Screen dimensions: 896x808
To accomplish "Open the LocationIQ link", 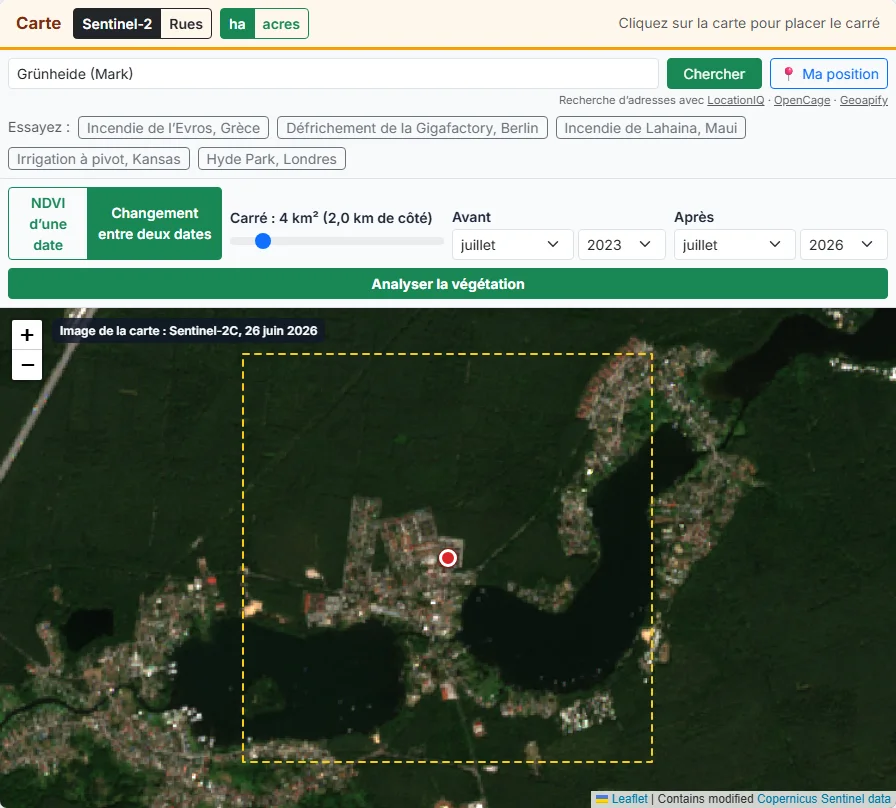I will tap(735, 101).
